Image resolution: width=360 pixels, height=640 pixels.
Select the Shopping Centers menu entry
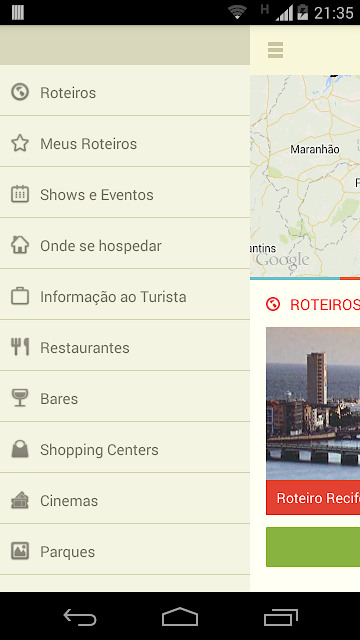click(x=125, y=447)
